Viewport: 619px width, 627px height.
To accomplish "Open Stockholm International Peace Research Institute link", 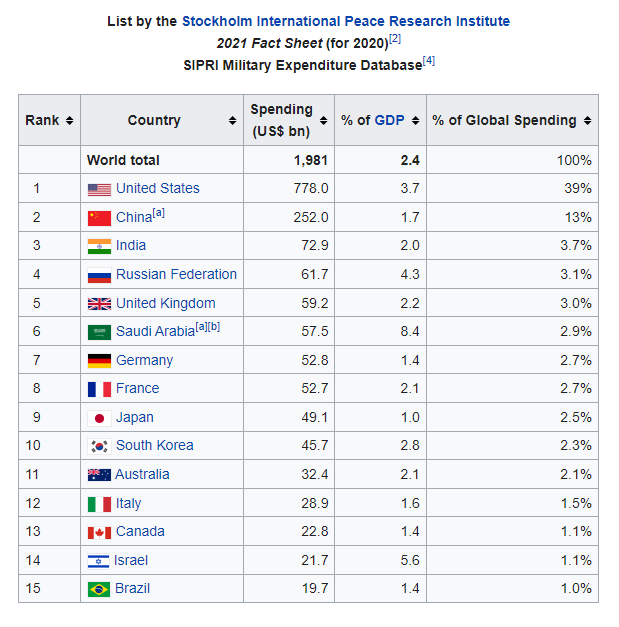I will pos(345,21).
